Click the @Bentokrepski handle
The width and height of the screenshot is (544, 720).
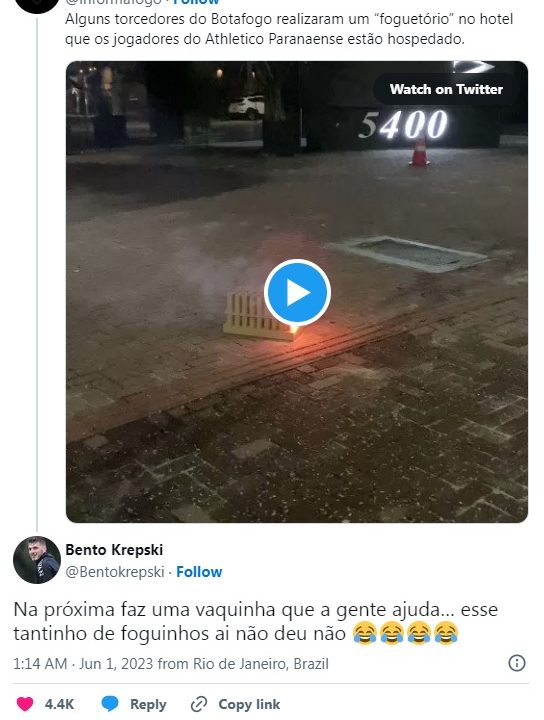(x=115, y=572)
